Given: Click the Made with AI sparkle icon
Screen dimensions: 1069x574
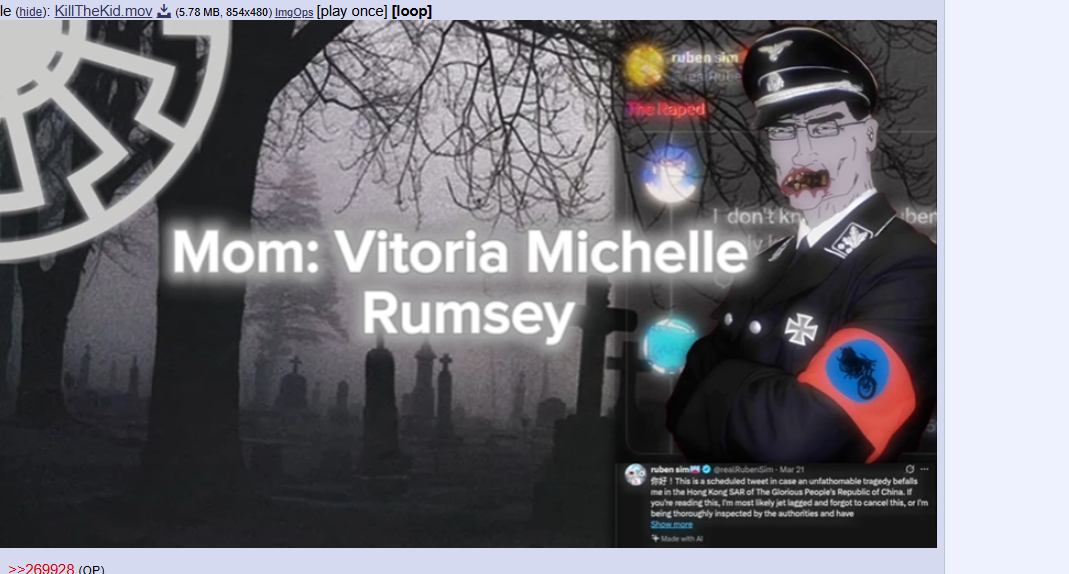Looking at the screenshot, I should click(656, 538).
